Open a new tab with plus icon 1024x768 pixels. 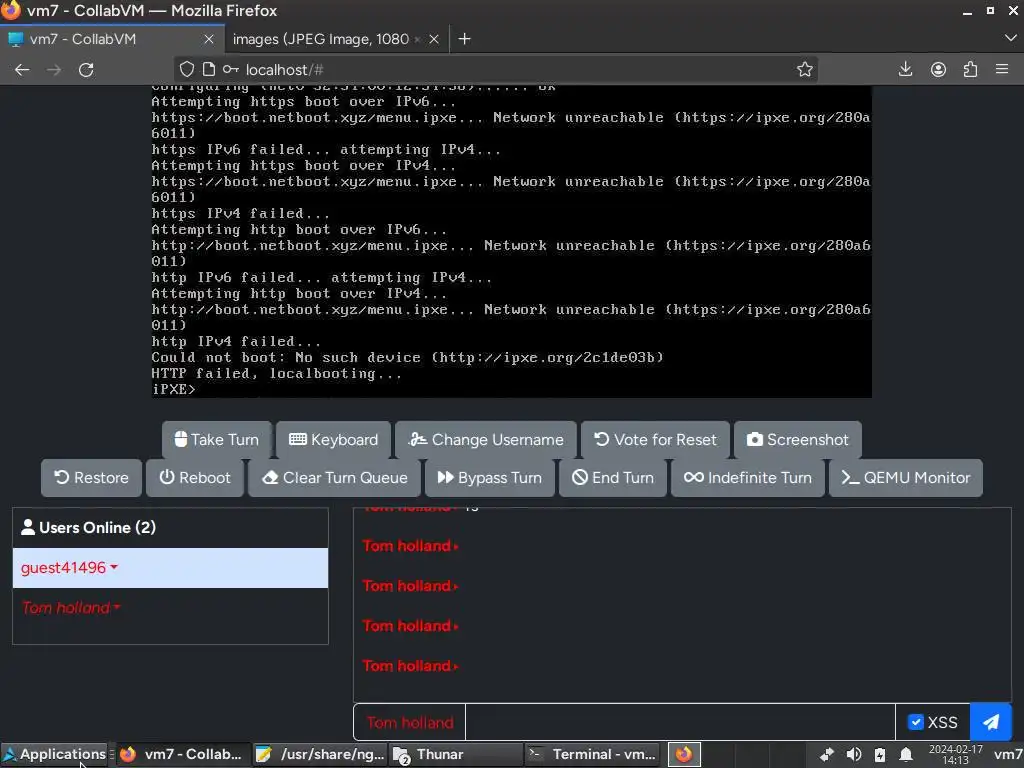(464, 39)
